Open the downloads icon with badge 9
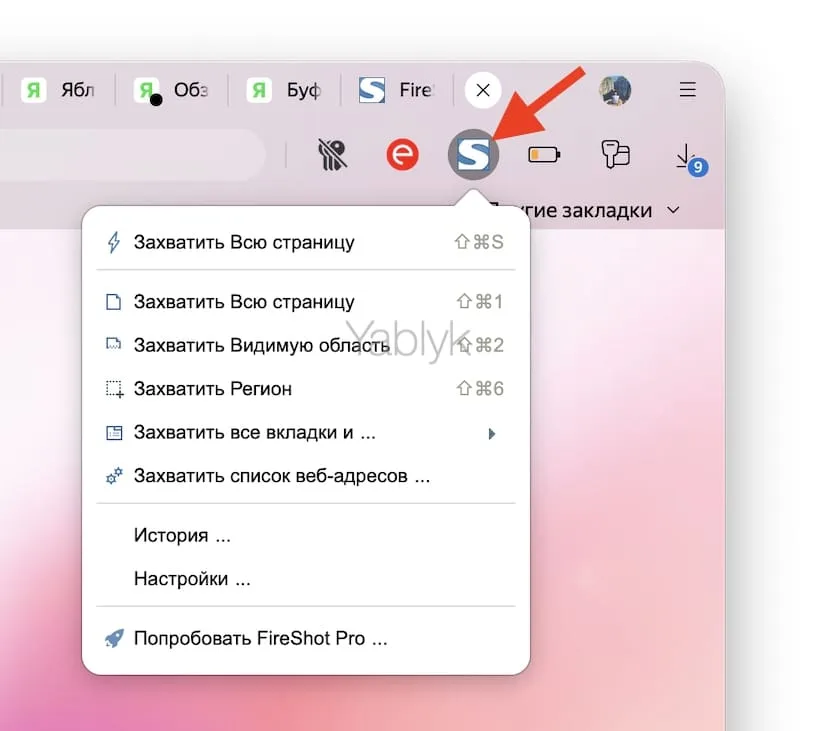The height and width of the screenshot is (731, 815). [x=686, y=155]
